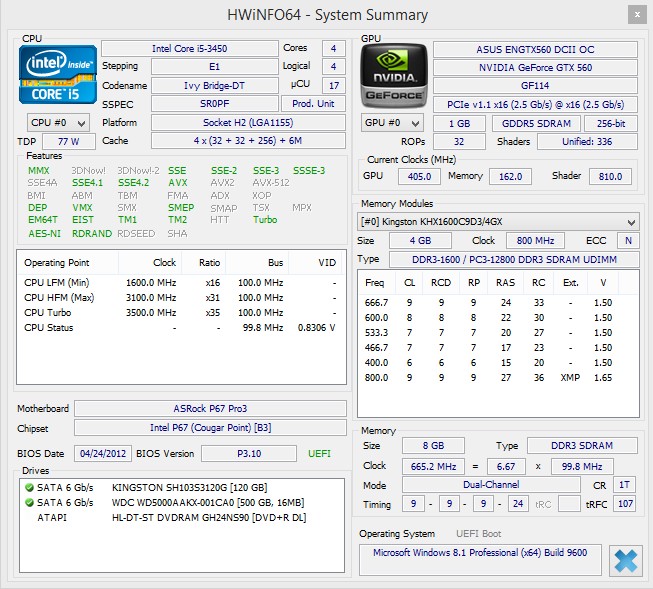Click the green status icon for WDC WD5000AAKX drive
Image resolution: width=653 pixels, height=589 pixels.
29,502
